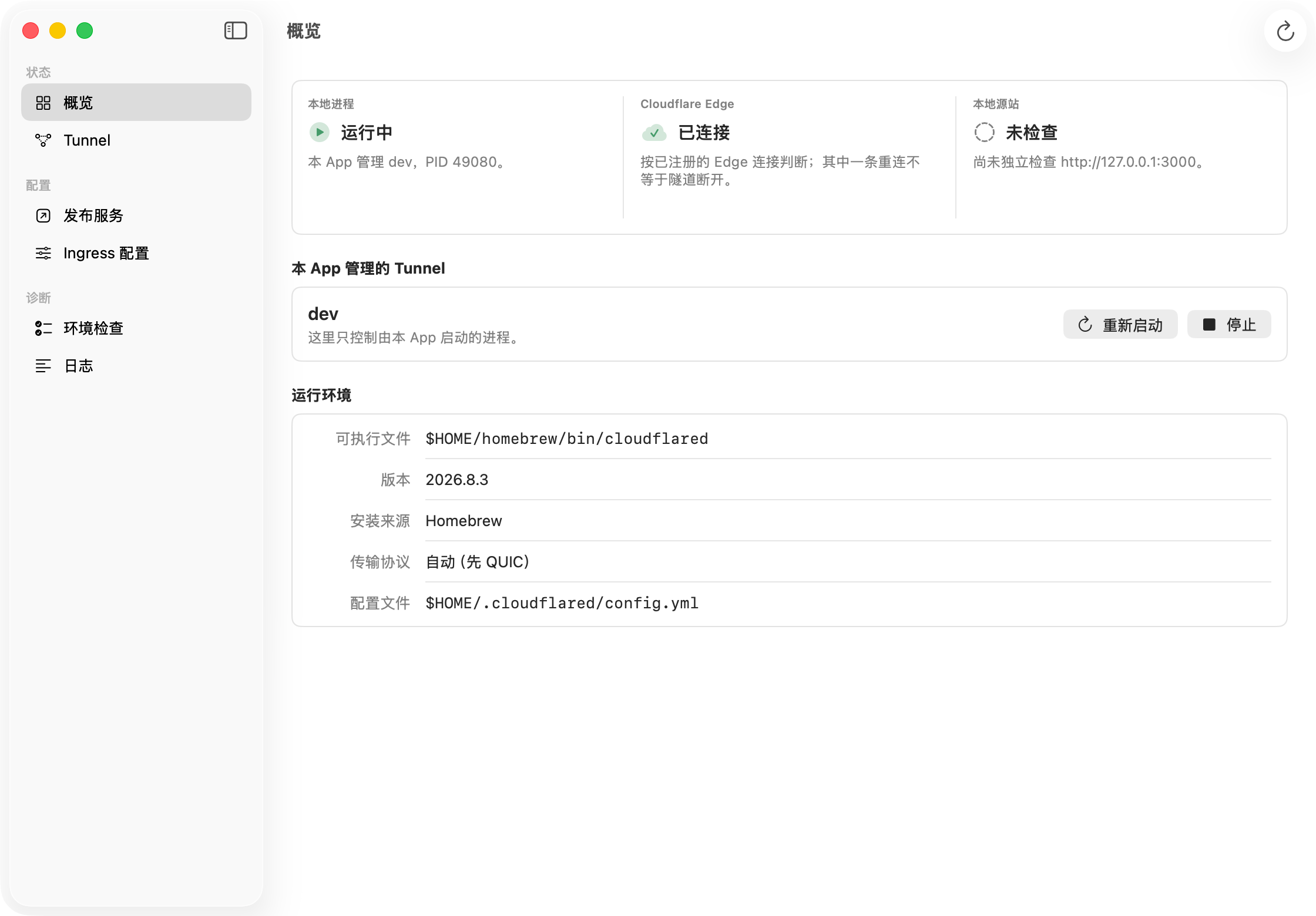
Task: Go to 发布服务 in sidebar
Action: pyautogui.click(x=136, y=215)
